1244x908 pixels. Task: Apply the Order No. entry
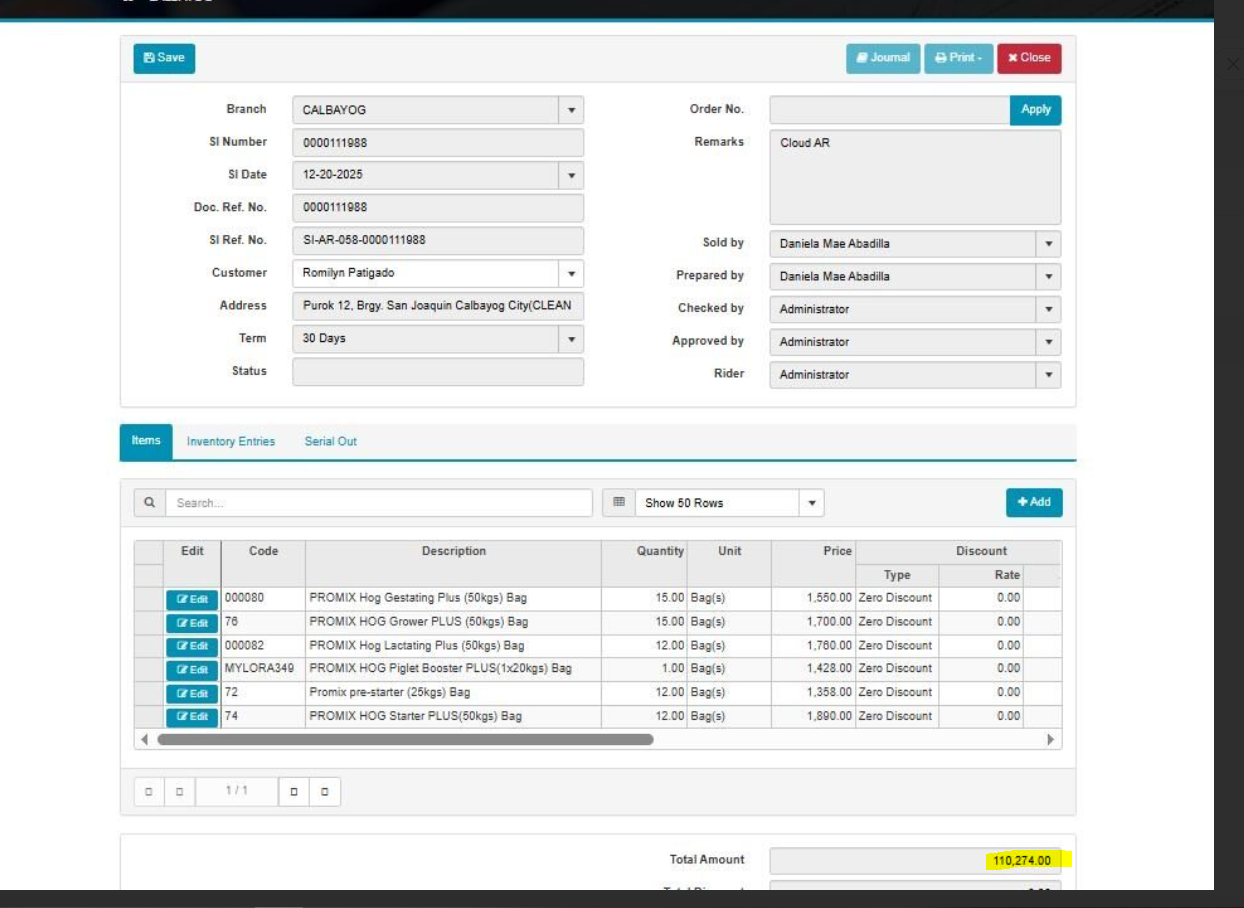pos(1035,110)
